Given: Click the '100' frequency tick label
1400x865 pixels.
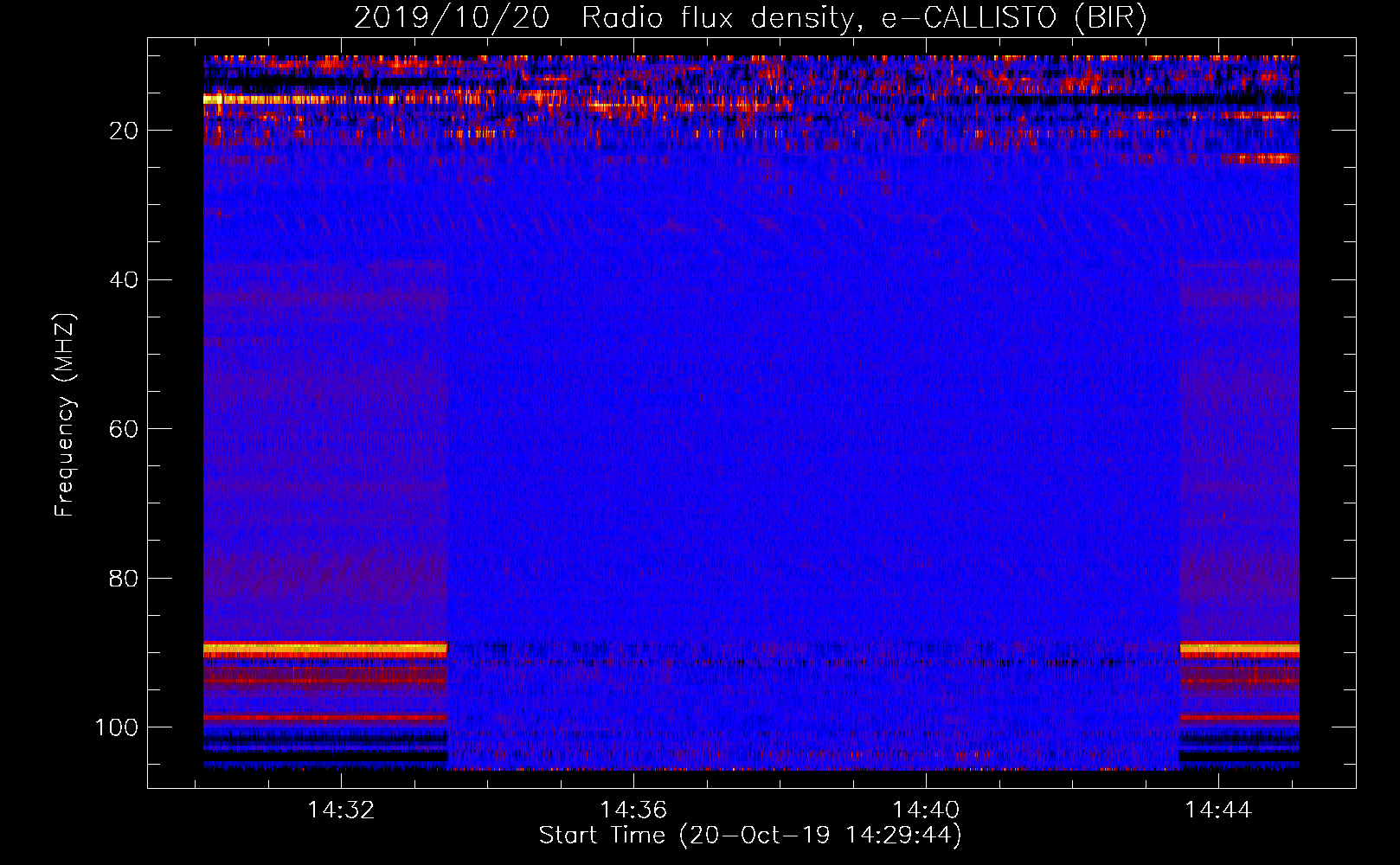Looking at the screenshot, I should [117, 727].
